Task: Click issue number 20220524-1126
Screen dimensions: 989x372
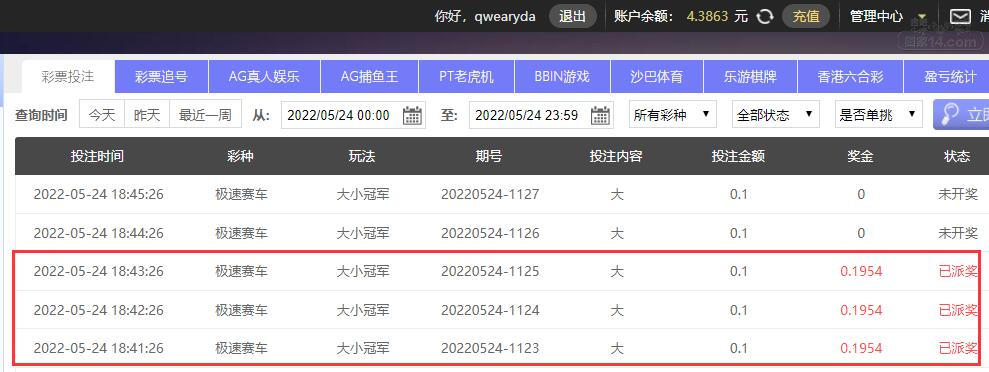Action: [490, 233]
